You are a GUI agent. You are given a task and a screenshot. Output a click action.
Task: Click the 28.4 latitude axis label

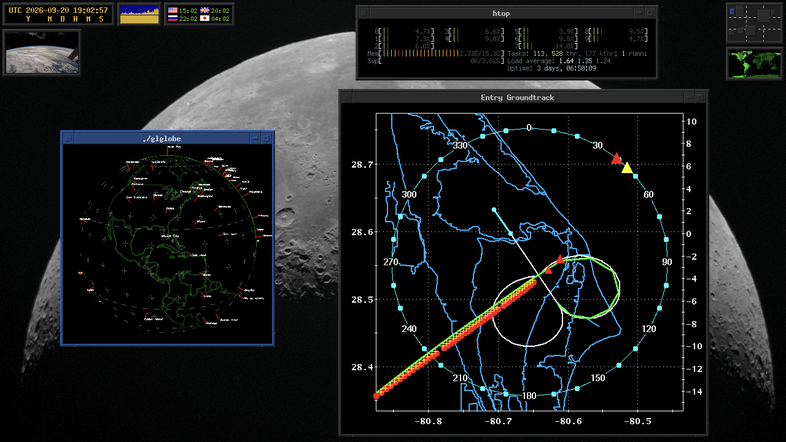coord(362,367)
